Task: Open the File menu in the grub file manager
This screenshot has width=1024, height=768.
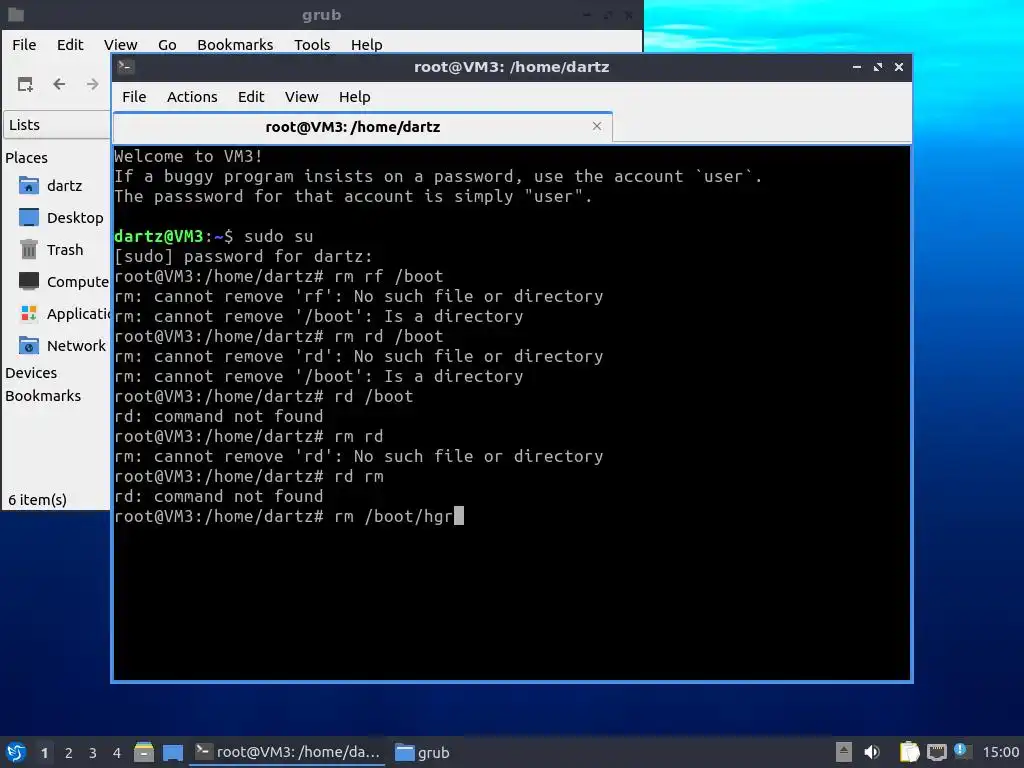Action: coord(24,44)
